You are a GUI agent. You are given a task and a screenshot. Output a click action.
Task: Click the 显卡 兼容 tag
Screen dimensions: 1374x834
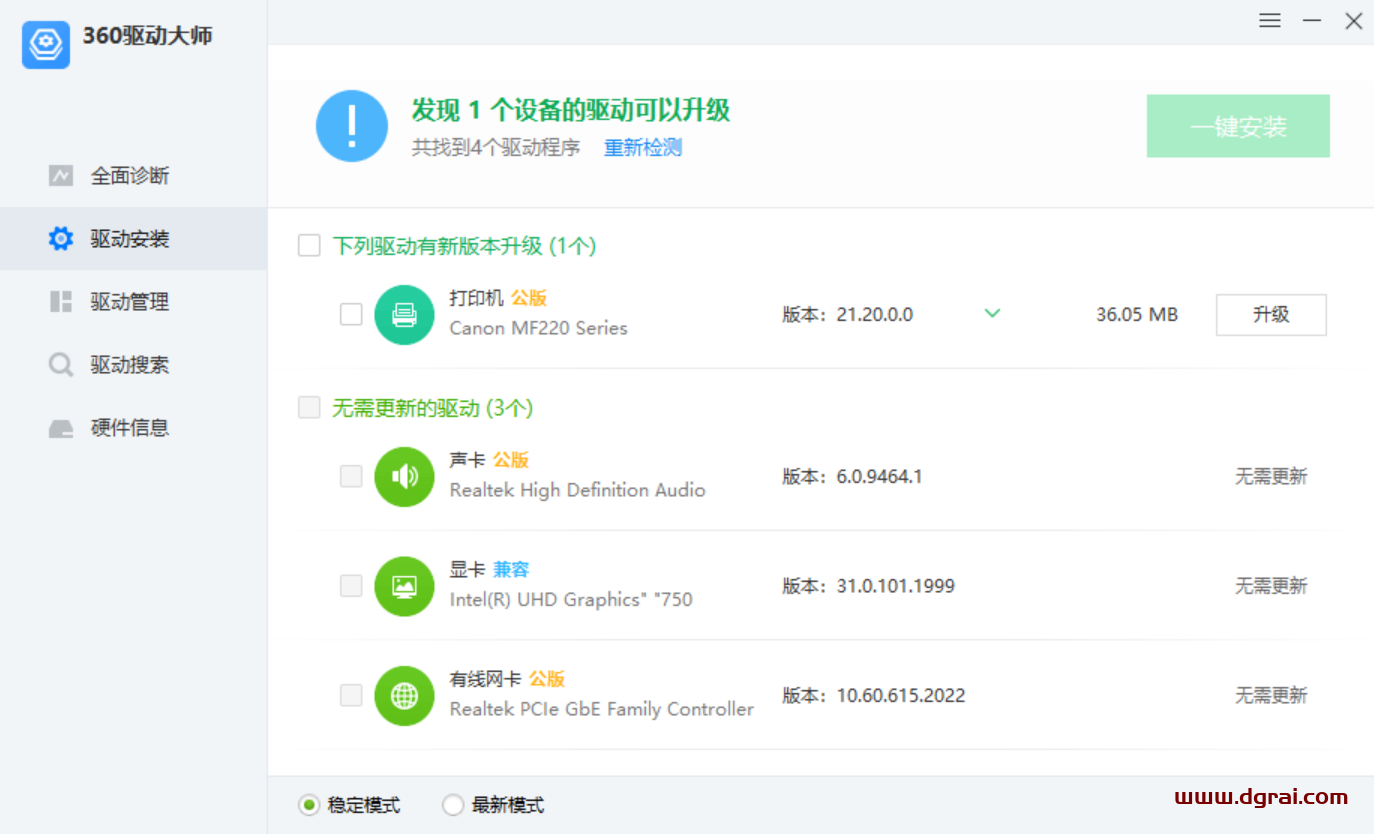[511, 569]
